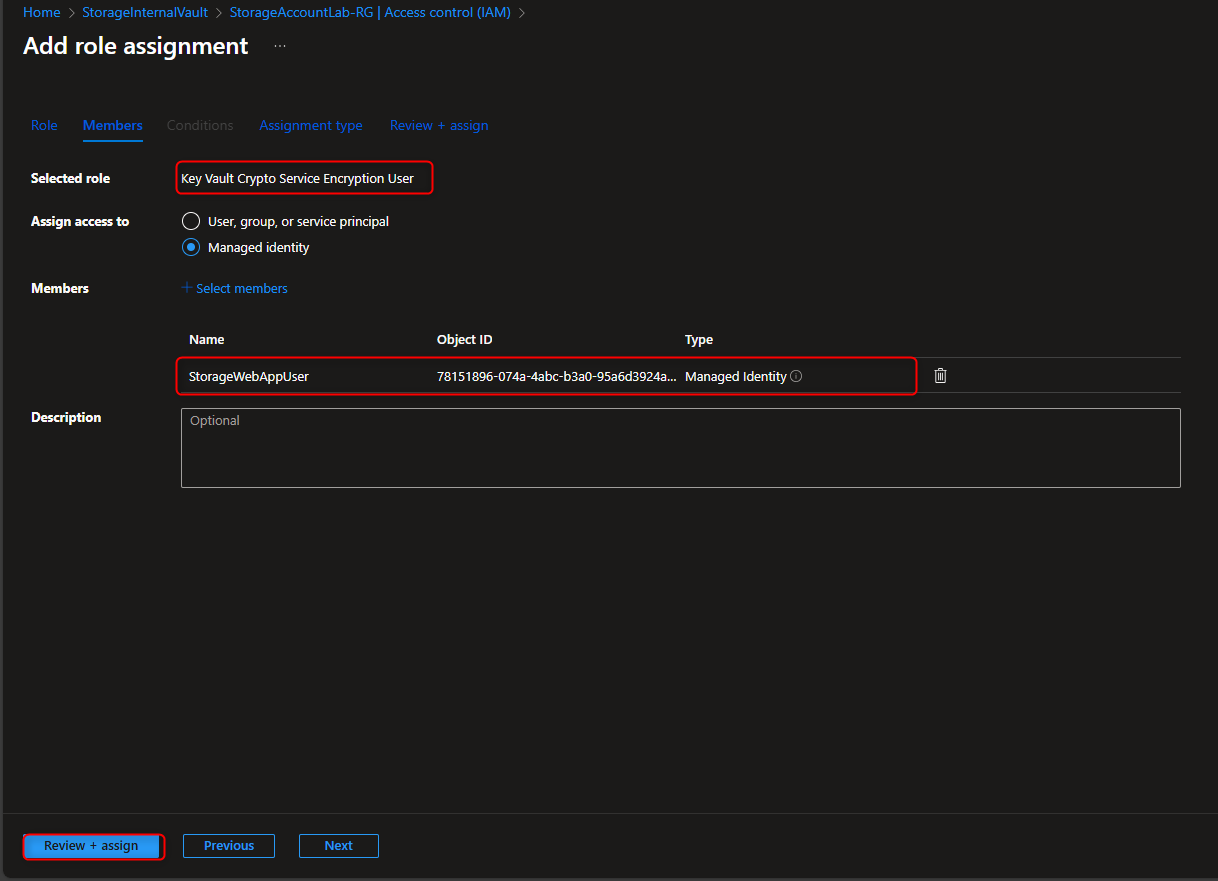Image resolution: width=1218 pixels, height=881 pixels.
Task: Switch to the Assignment type tab
Action: (311, 125)
